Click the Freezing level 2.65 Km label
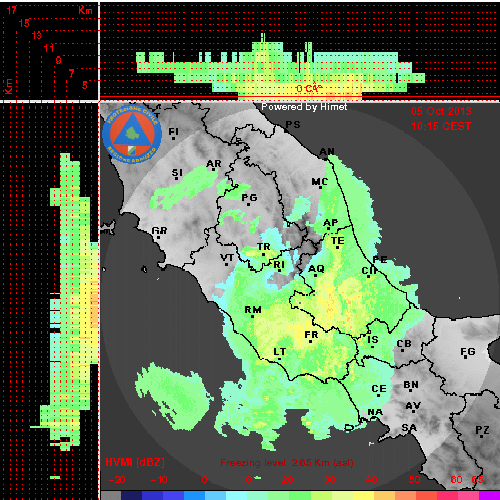The height and width of the screenshot is (500, 500). (x=287, y=463)
